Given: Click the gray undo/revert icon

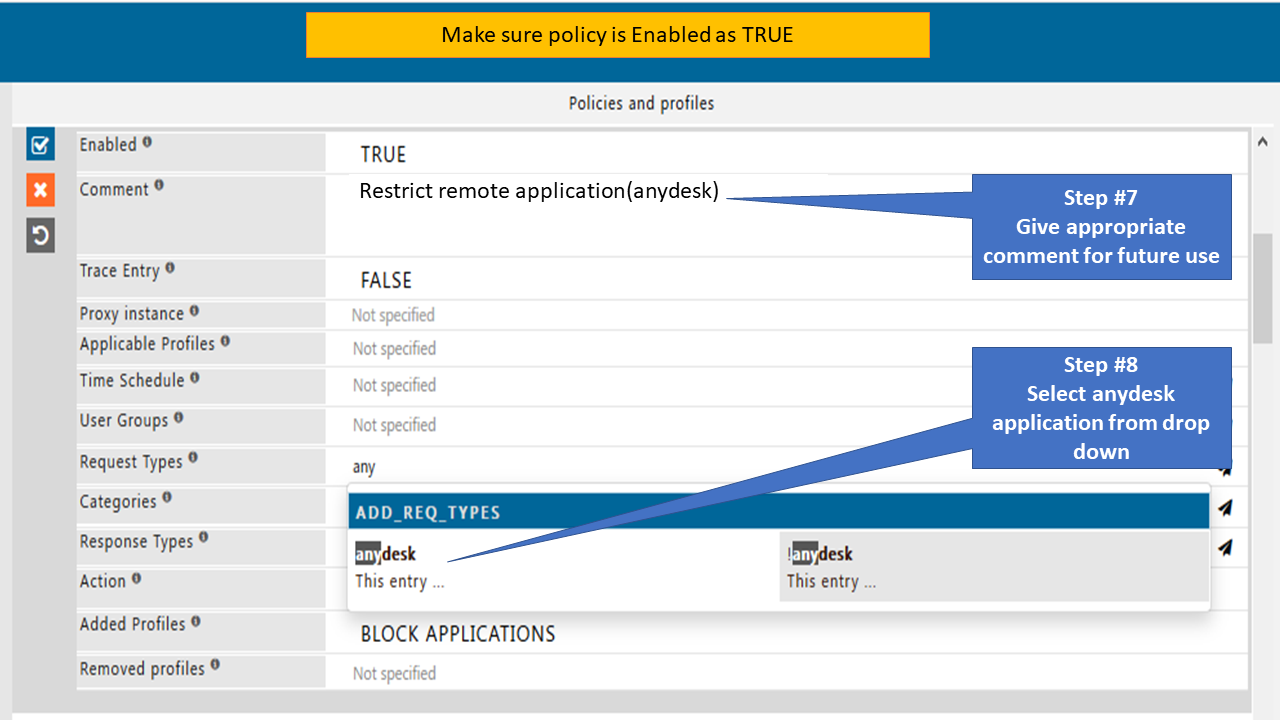Looking at the screenshot, I should click(x=40, y=236).
